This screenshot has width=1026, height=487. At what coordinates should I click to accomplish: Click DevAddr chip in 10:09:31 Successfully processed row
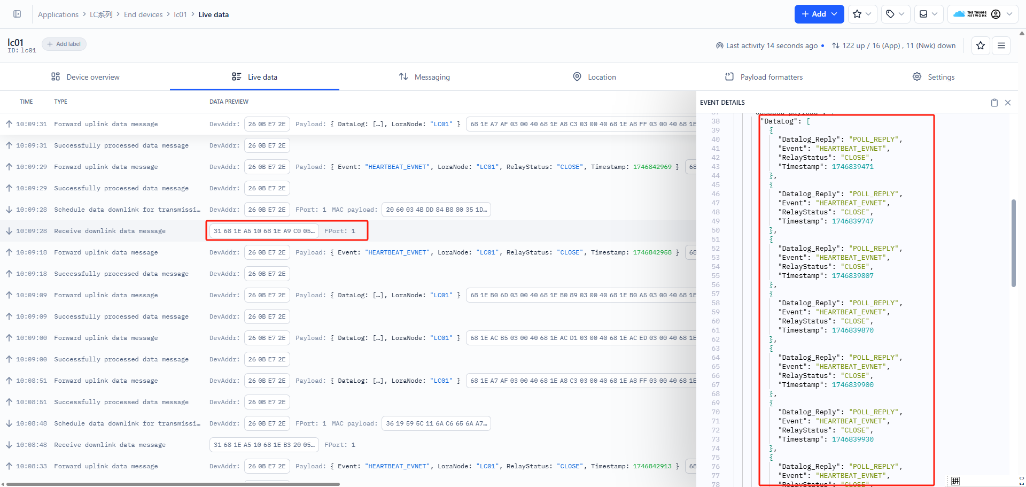click(x=267, y=145)
